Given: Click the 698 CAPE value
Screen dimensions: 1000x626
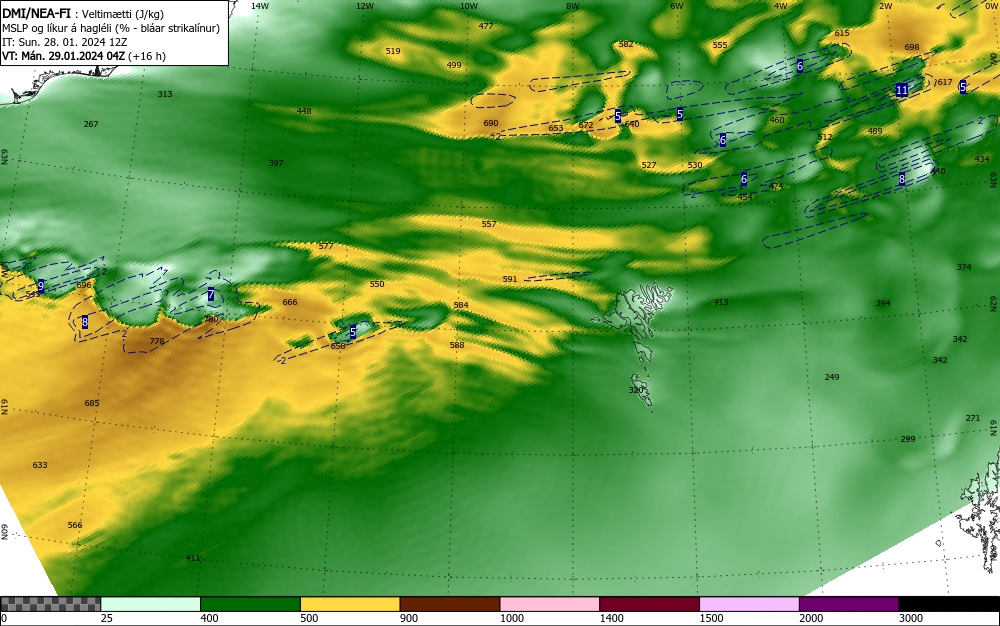Looking at the screenshot, I should pos(912,47).
